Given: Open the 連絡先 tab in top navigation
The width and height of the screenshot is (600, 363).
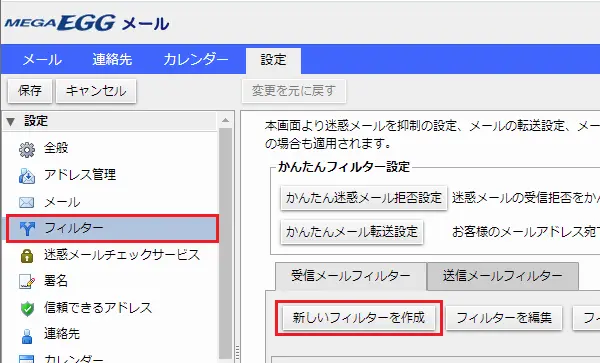Looking at the screenshot, I should click(x=112, y=60).
